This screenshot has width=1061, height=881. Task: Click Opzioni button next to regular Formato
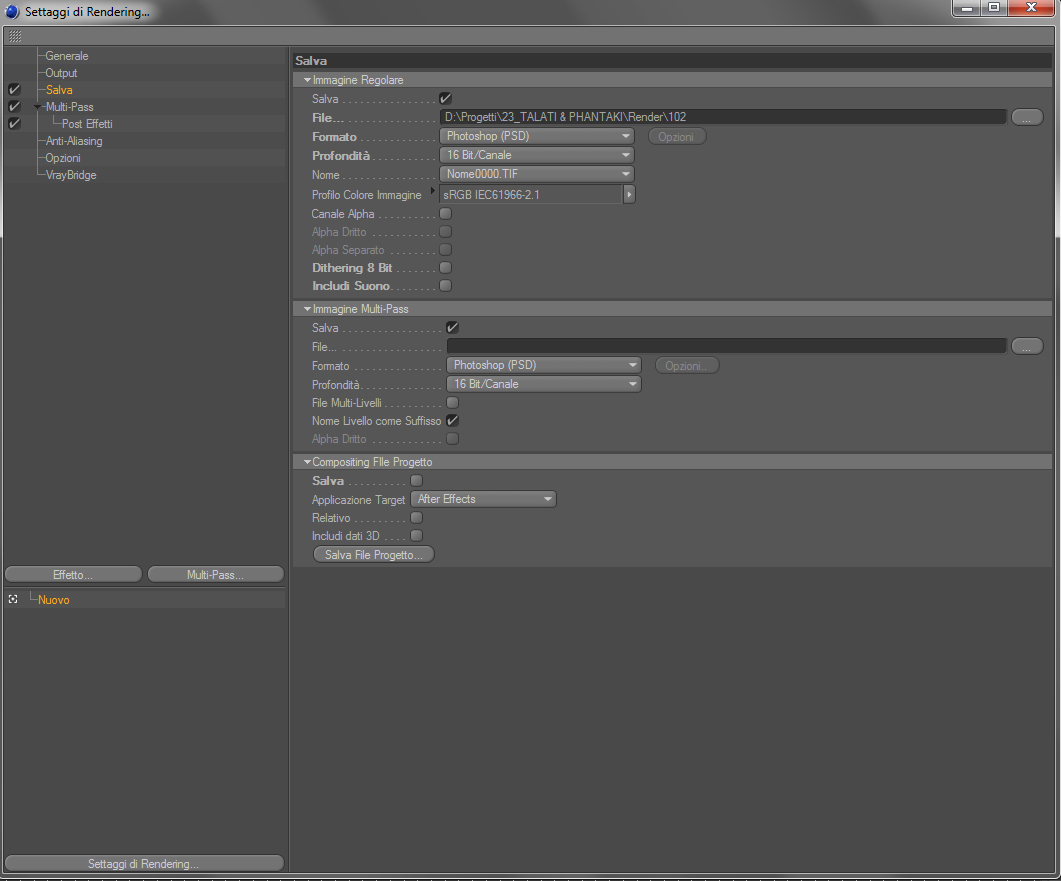coord(677,137)
